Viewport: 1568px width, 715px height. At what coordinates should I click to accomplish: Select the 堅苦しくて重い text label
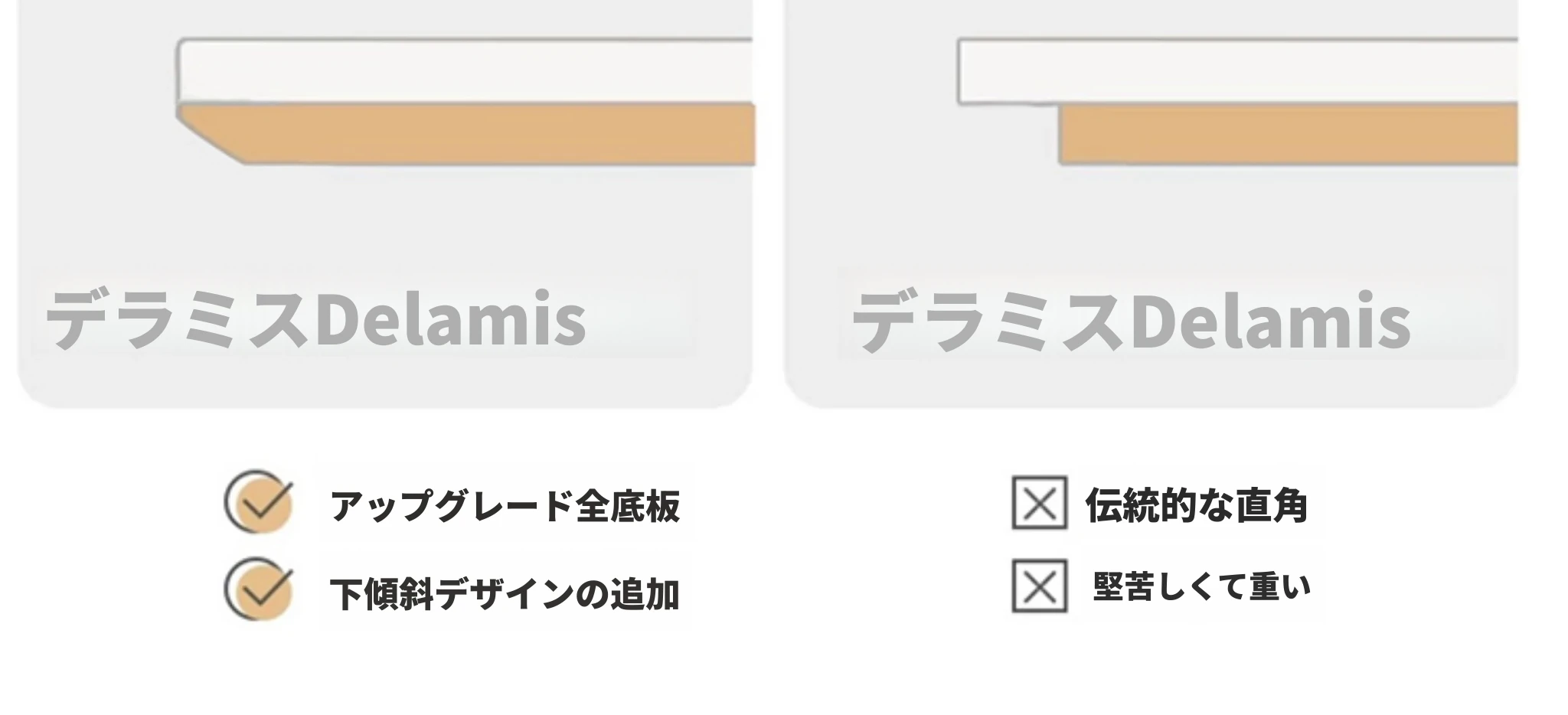[1202, 587]
